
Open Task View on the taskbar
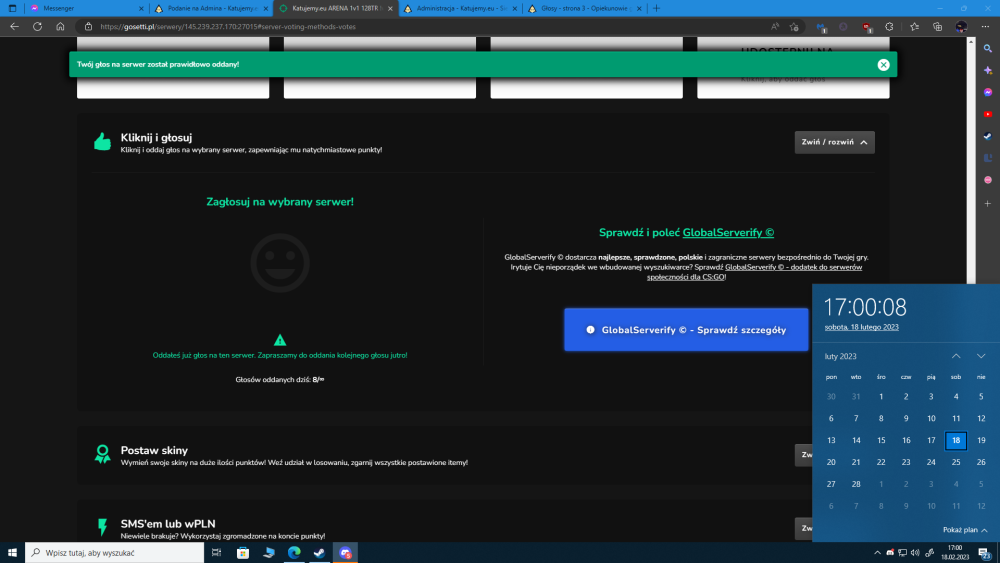(x=217, y=553)
